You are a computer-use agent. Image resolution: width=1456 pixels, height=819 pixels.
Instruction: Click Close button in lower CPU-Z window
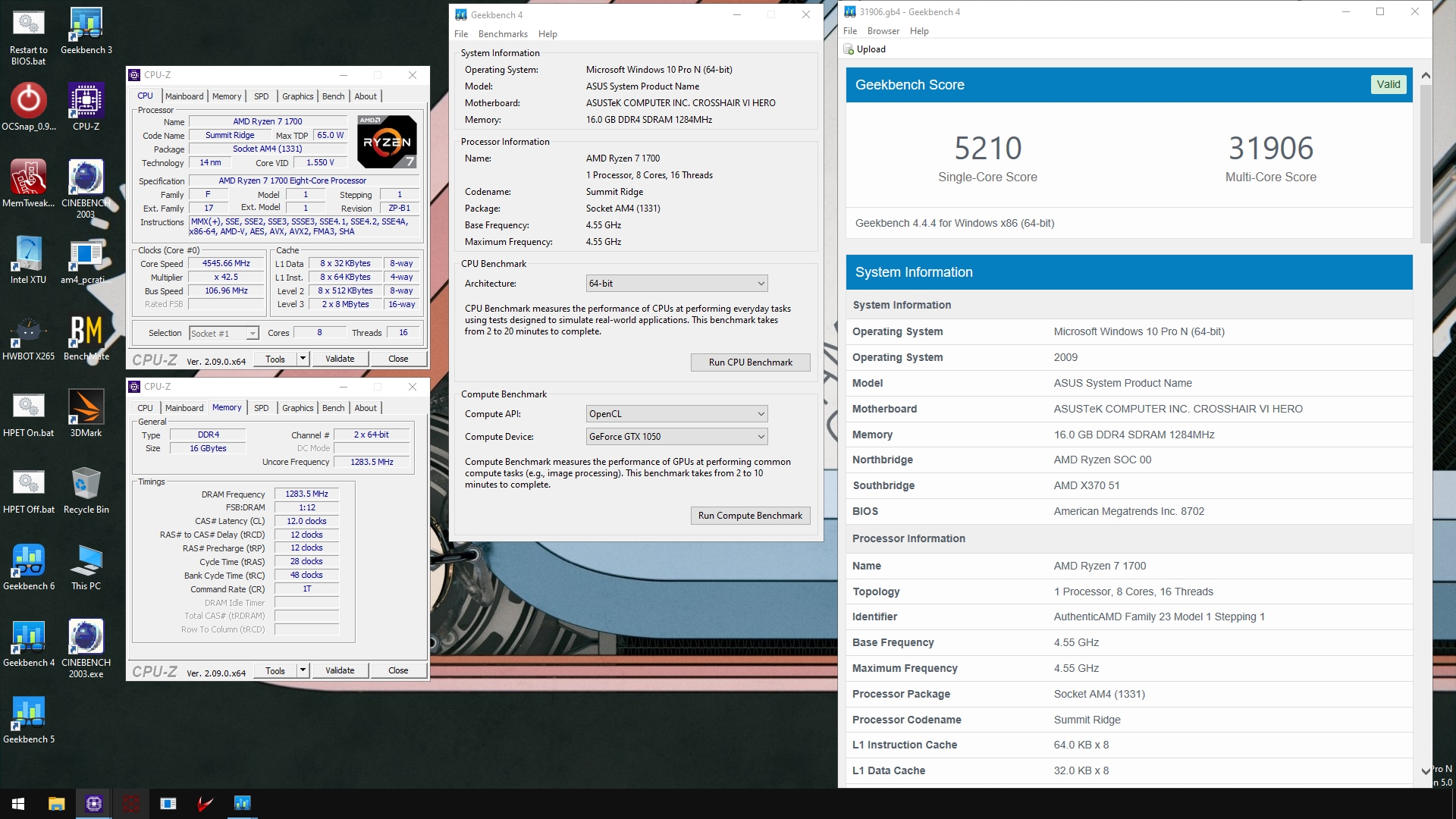click(398, 670)
